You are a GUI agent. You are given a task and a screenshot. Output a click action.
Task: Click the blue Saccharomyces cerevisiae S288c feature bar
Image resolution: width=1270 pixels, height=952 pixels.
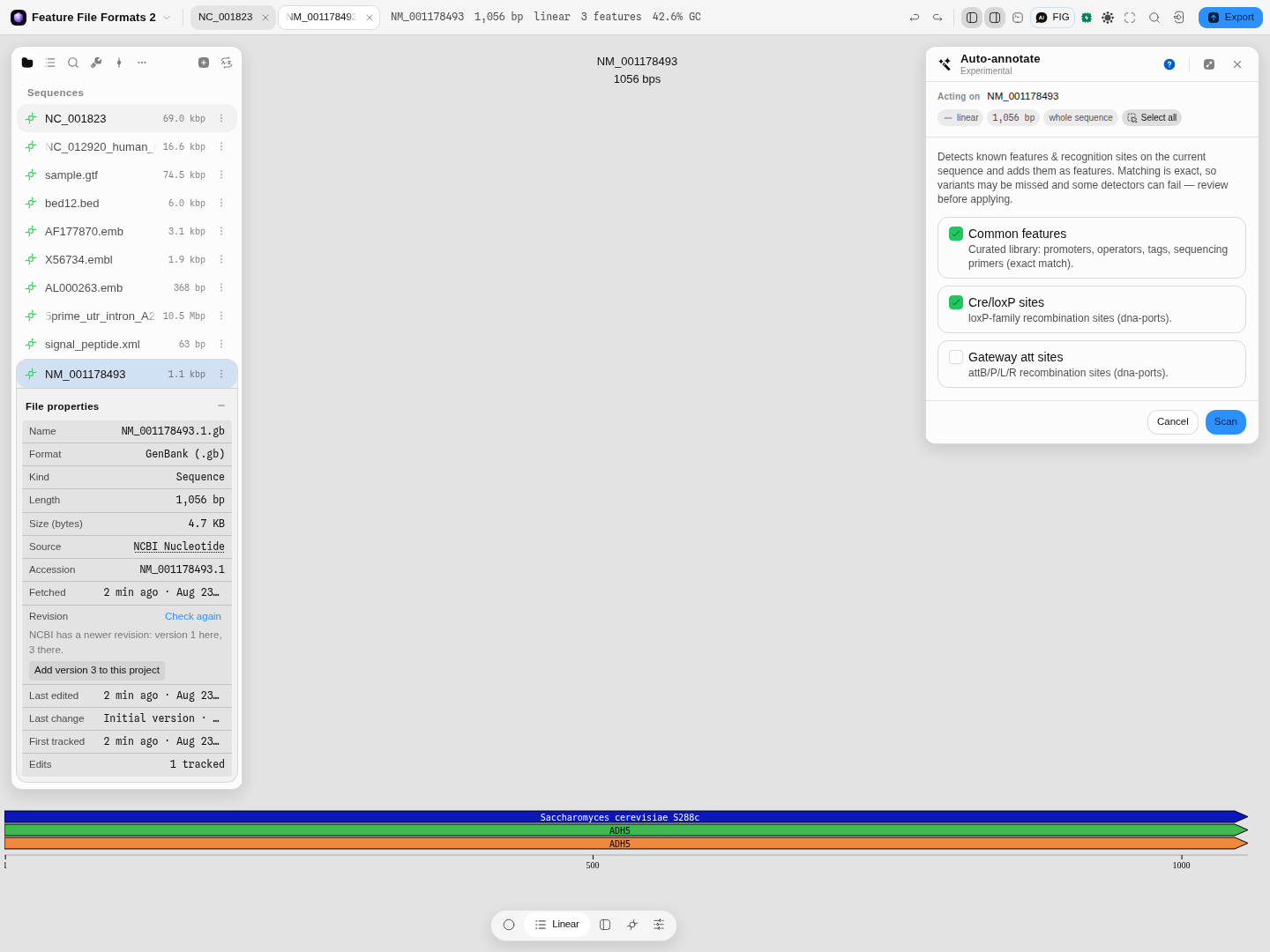(x=625, y=817)
